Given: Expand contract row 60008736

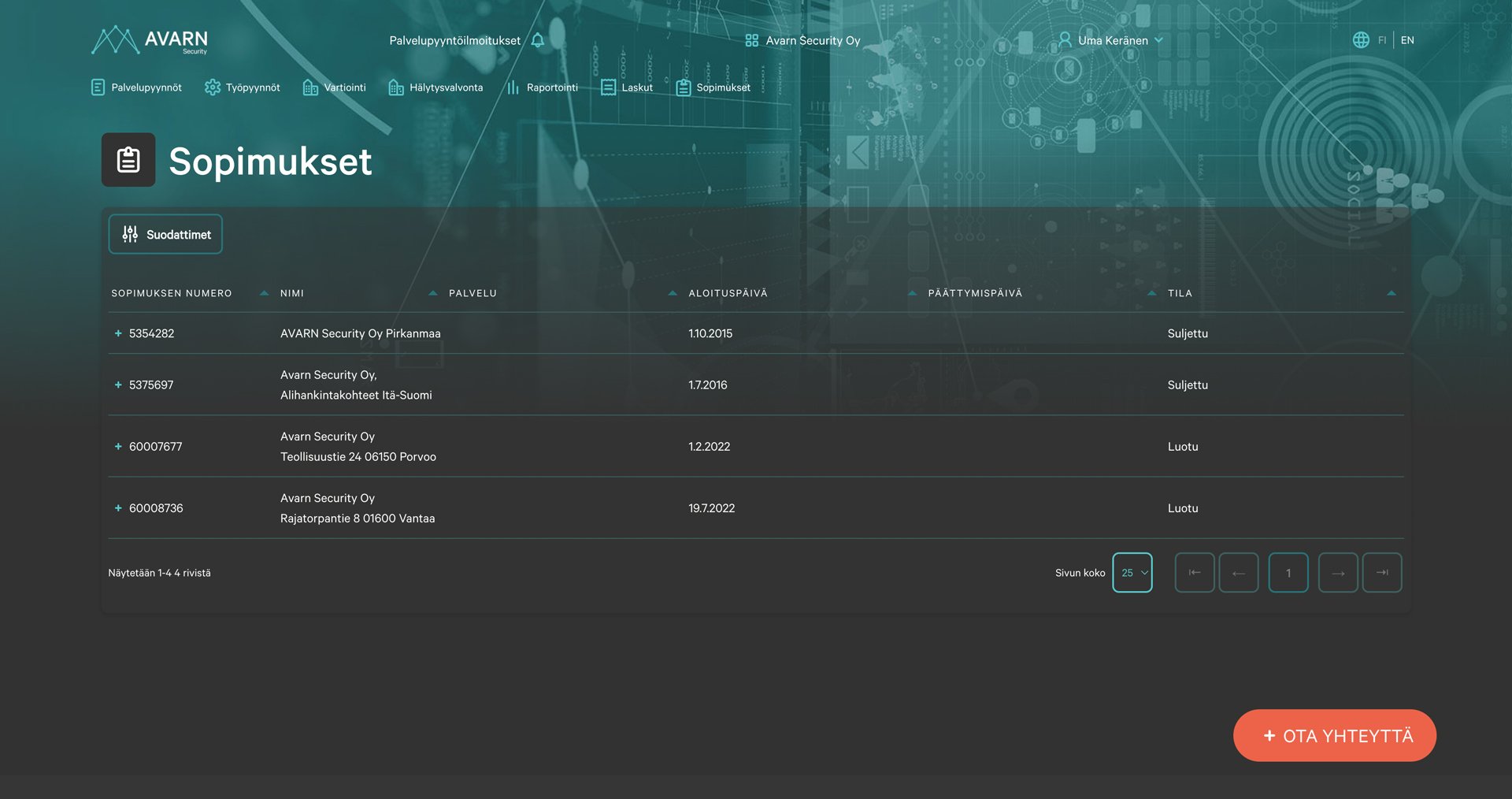Looking at the screenshot, I should point(118,508).
